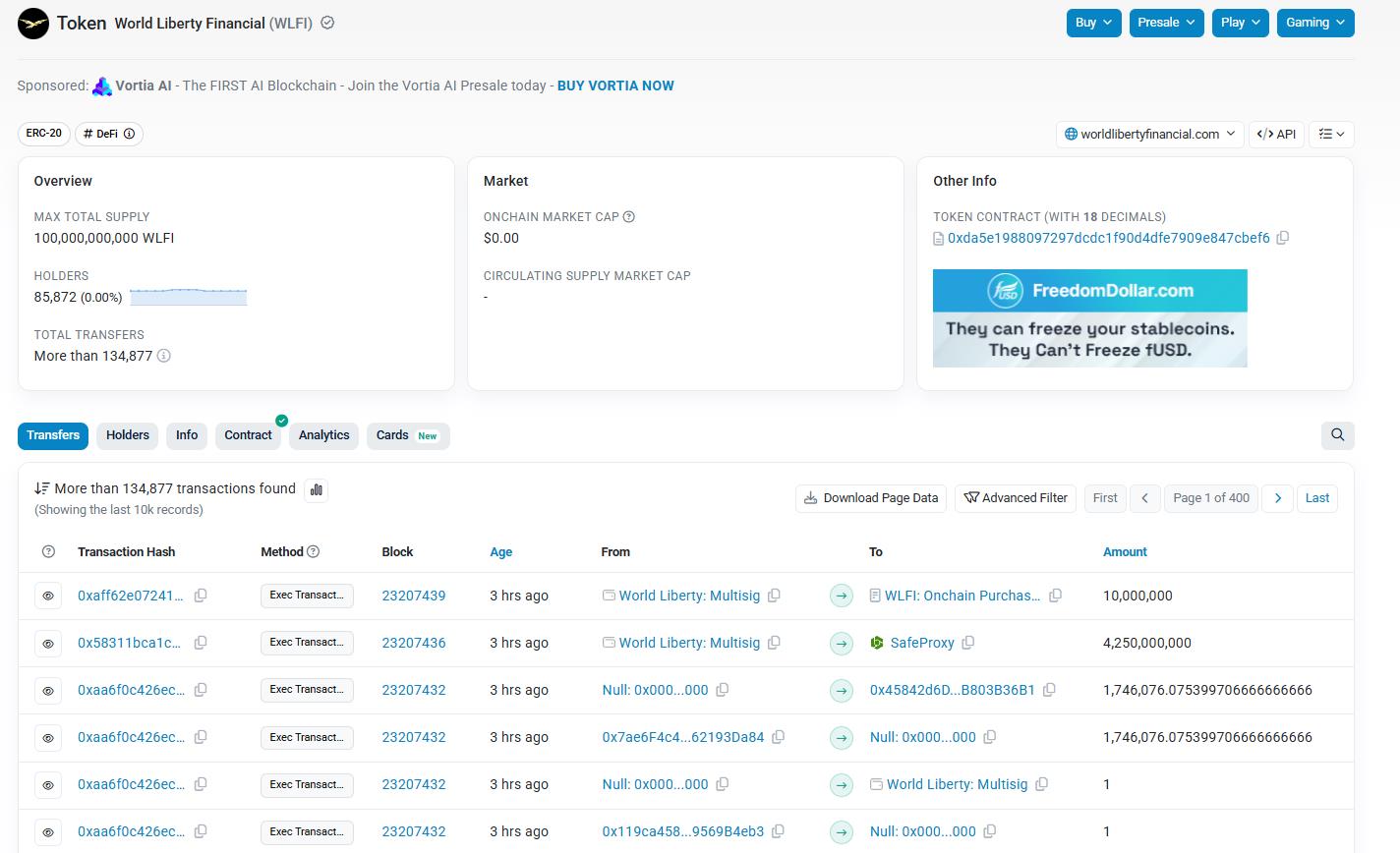Open the Advanced Filter
Viewport: 1400px width, 853px height.
point(1016,498)
